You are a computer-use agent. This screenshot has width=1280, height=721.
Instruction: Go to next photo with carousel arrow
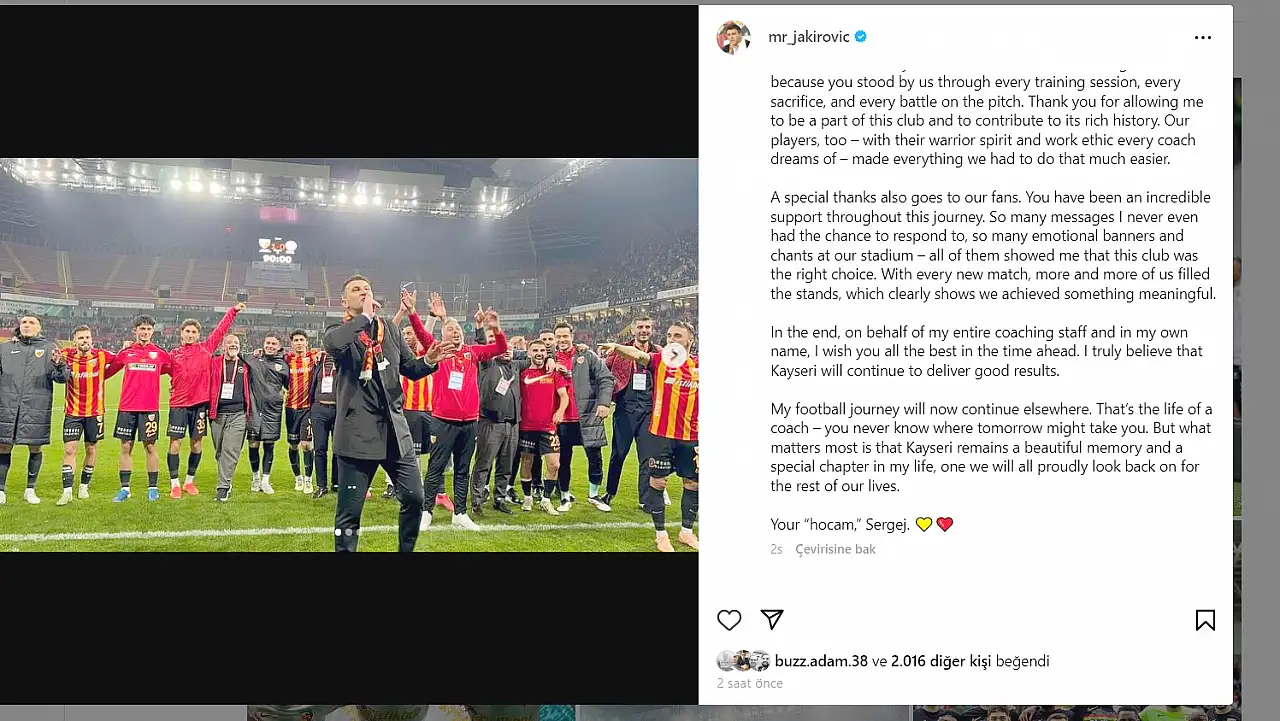click(675, 354)
